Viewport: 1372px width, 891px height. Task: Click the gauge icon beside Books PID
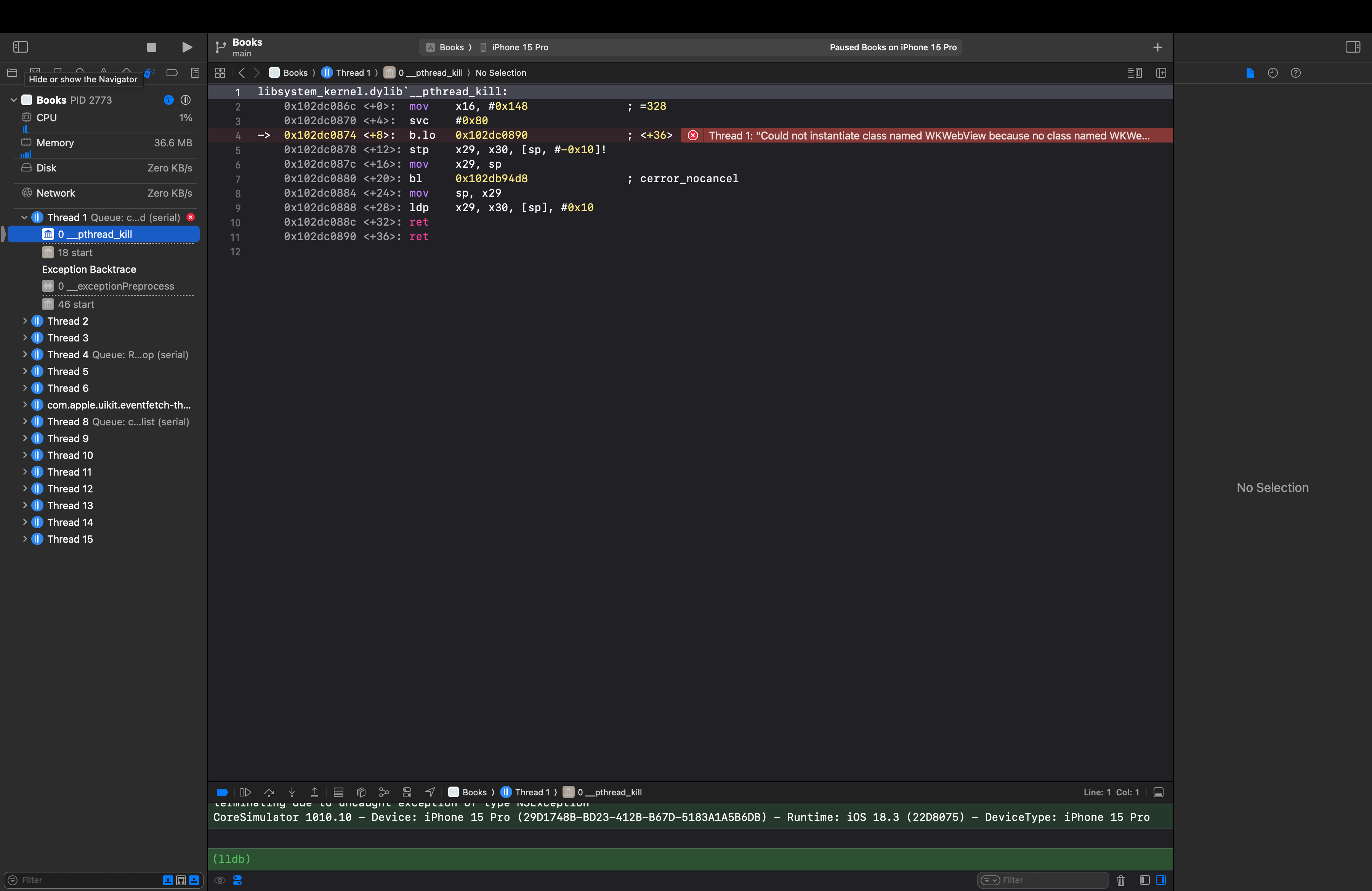pos(168,100)
